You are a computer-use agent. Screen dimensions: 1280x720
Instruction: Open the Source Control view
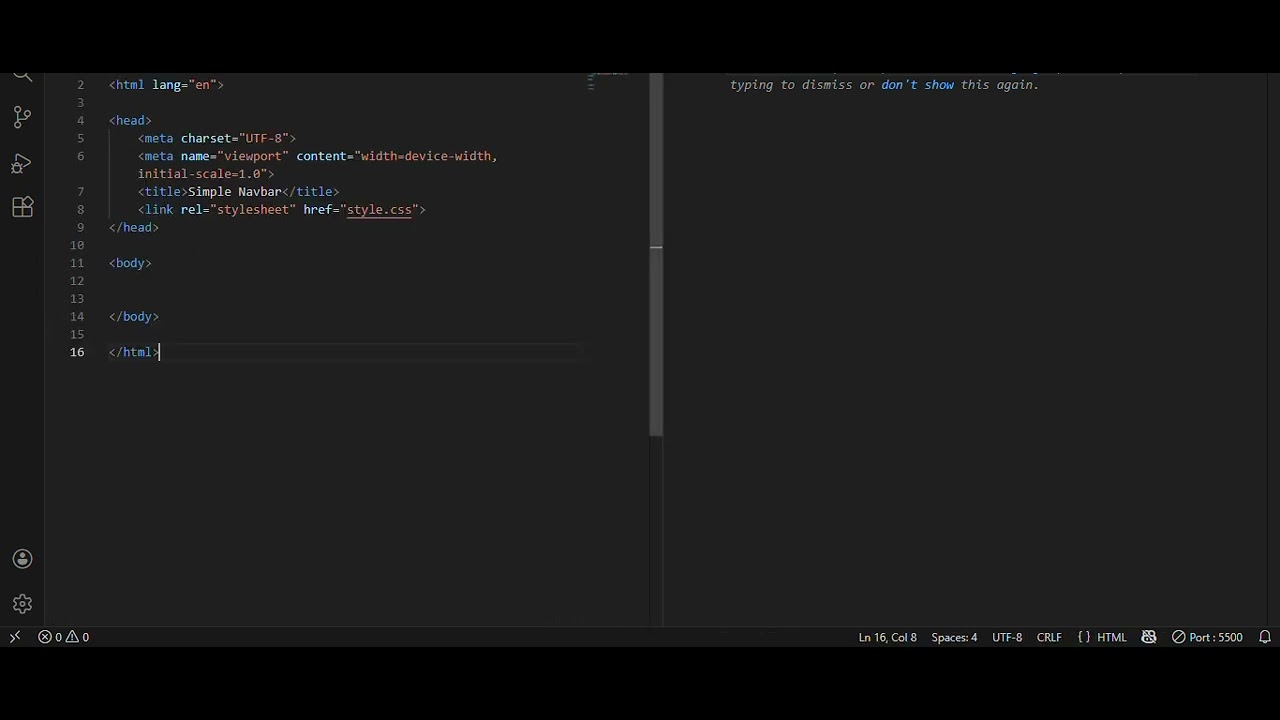coord(22,117)
